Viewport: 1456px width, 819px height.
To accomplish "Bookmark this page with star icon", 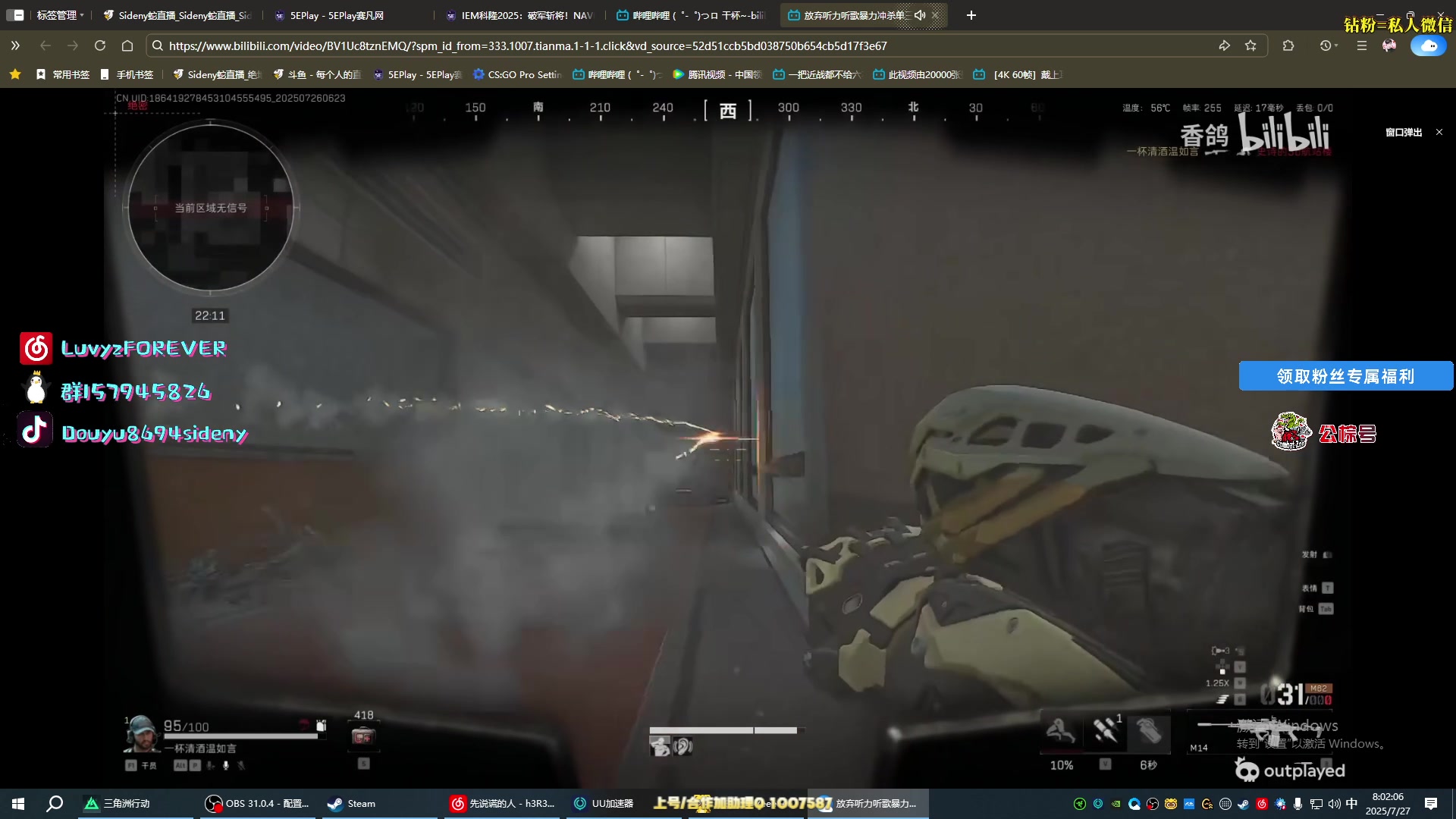I will (1250, 45).
